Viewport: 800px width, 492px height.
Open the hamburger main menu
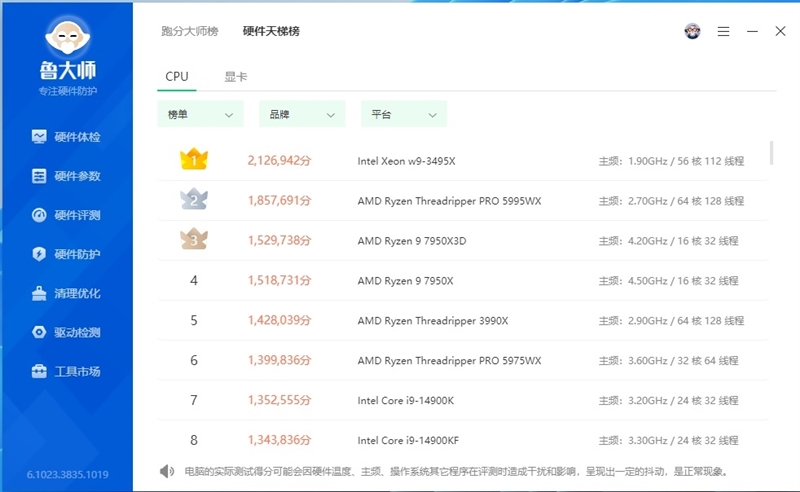(723, 32)
